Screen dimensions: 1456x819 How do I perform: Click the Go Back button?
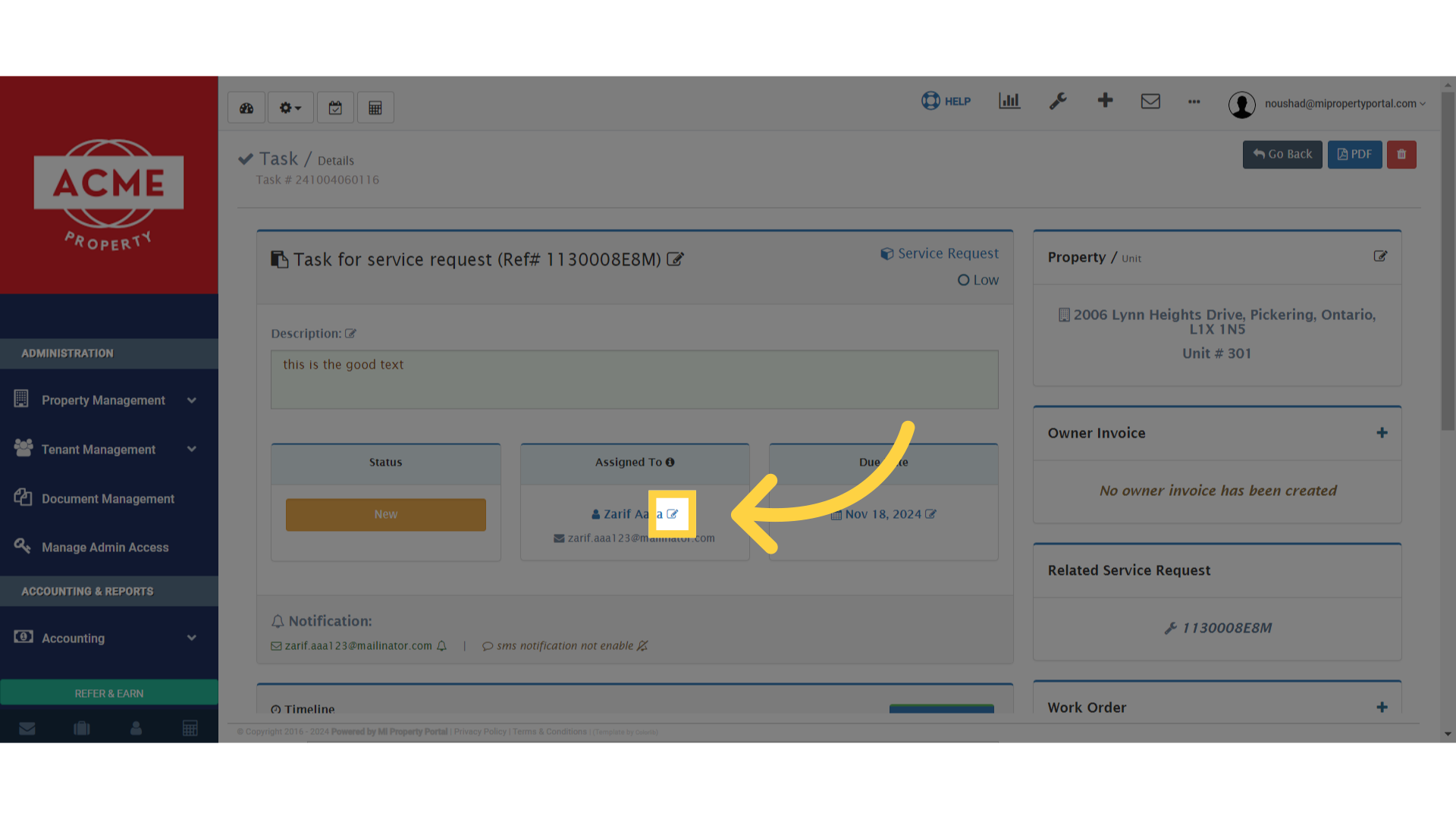point(1282,154)
